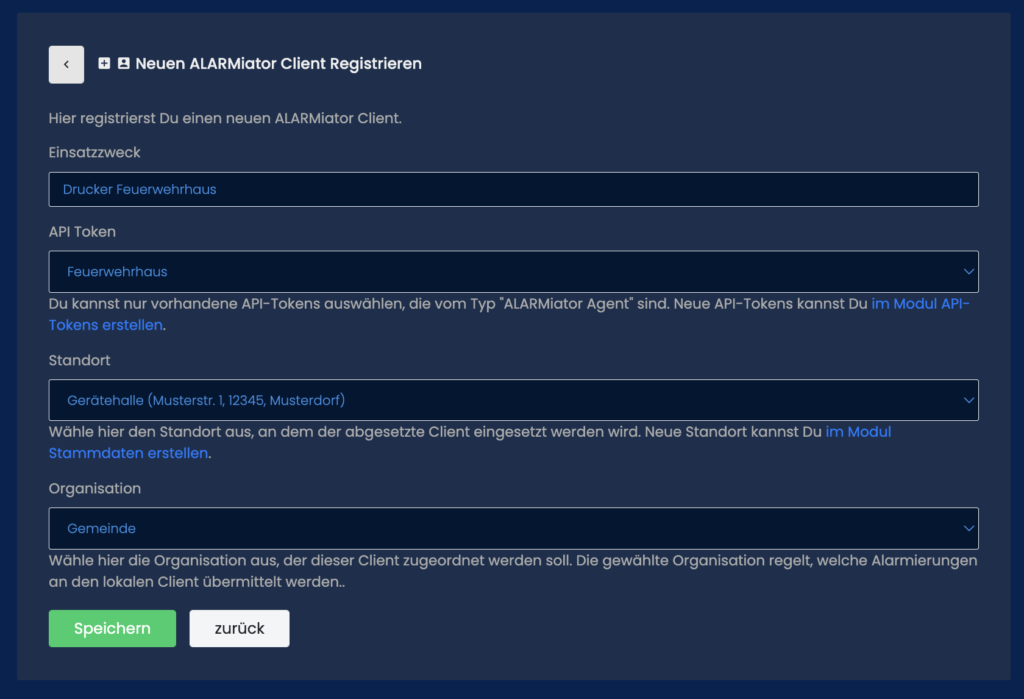
Task: Click the API Token field label
Action: point(82,232)
